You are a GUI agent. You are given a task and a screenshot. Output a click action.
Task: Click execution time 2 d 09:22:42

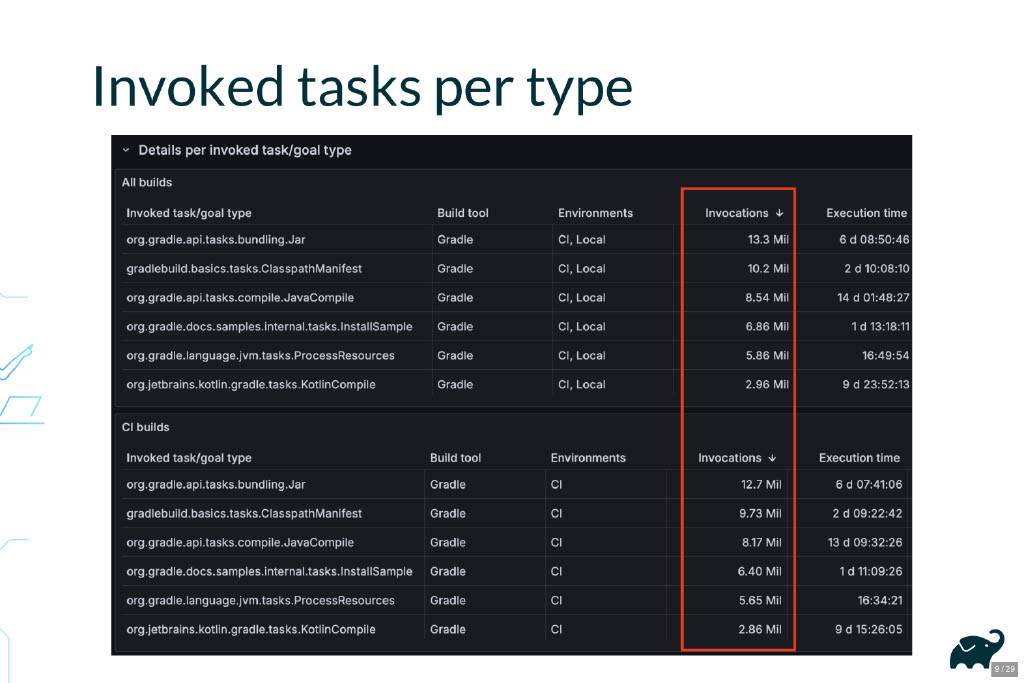tap(867, 513)
